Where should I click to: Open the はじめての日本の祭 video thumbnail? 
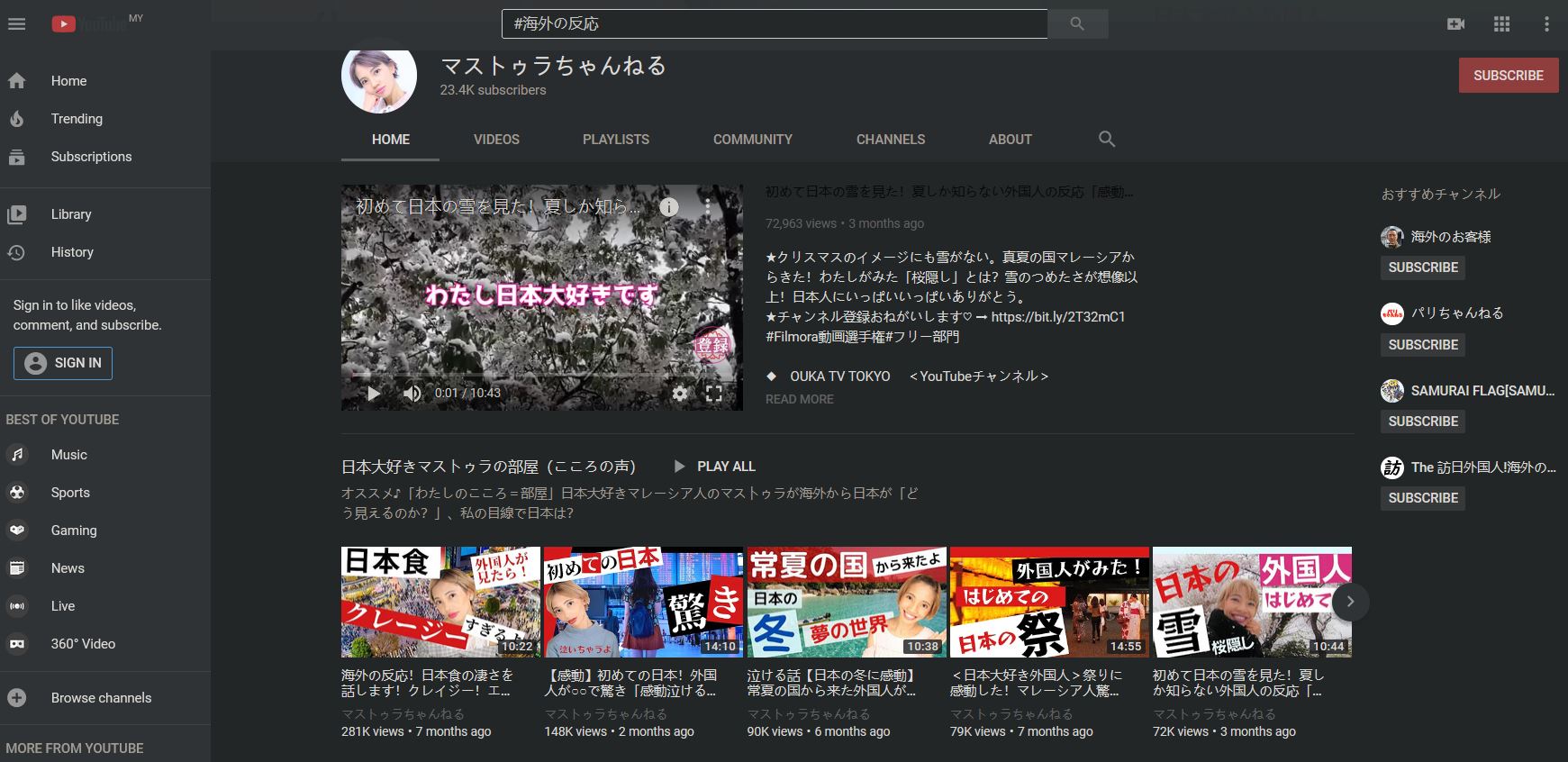pyautogui.click(x=1049, y=602)
